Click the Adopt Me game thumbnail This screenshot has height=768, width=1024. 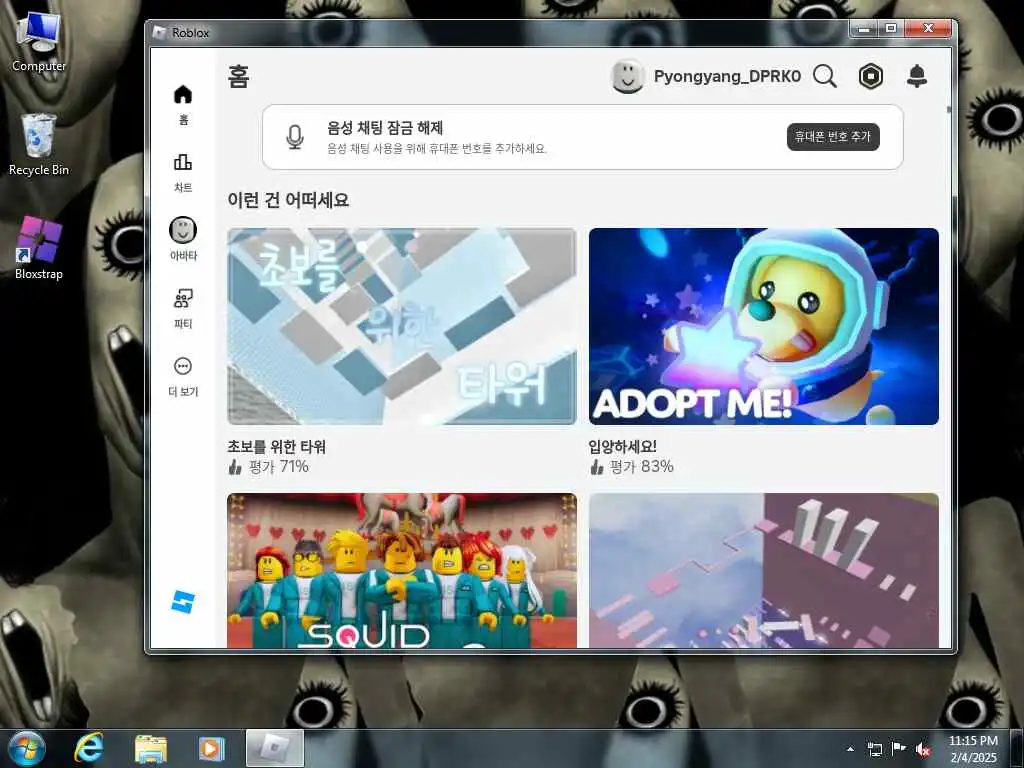(x=763, y=327)
